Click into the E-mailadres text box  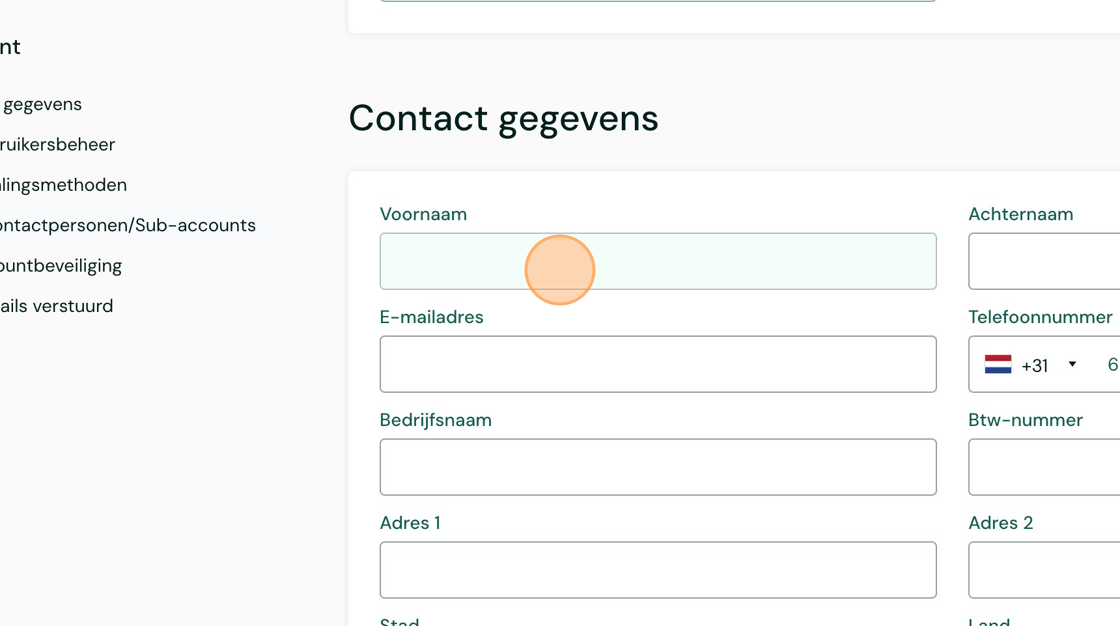point(658,364)
